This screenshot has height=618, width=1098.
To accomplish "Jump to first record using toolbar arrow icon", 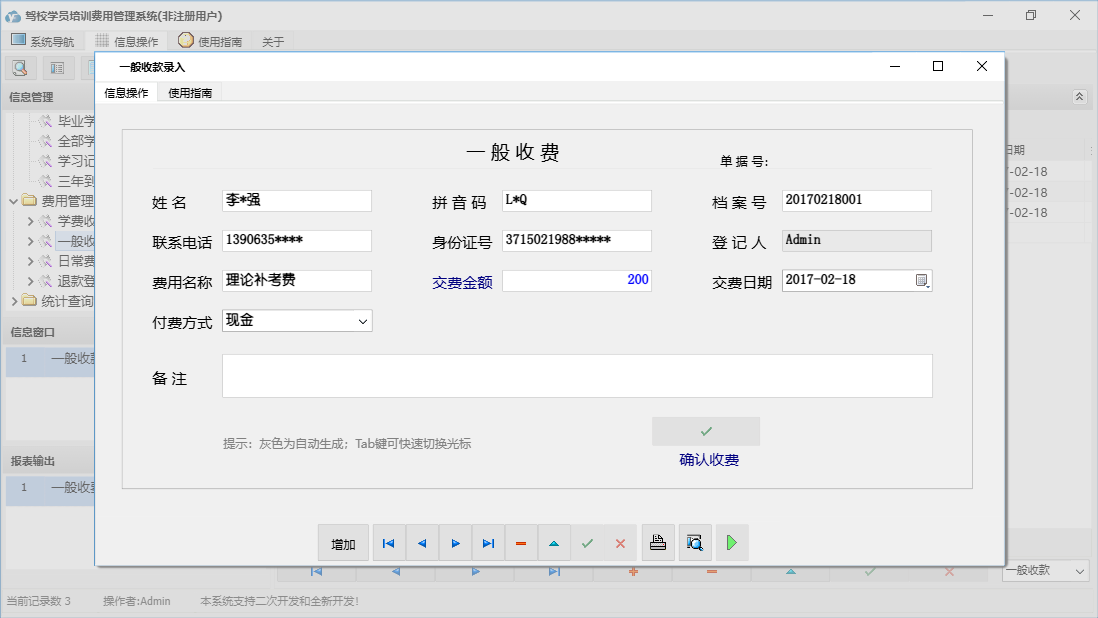I will (x=388, y=542).
